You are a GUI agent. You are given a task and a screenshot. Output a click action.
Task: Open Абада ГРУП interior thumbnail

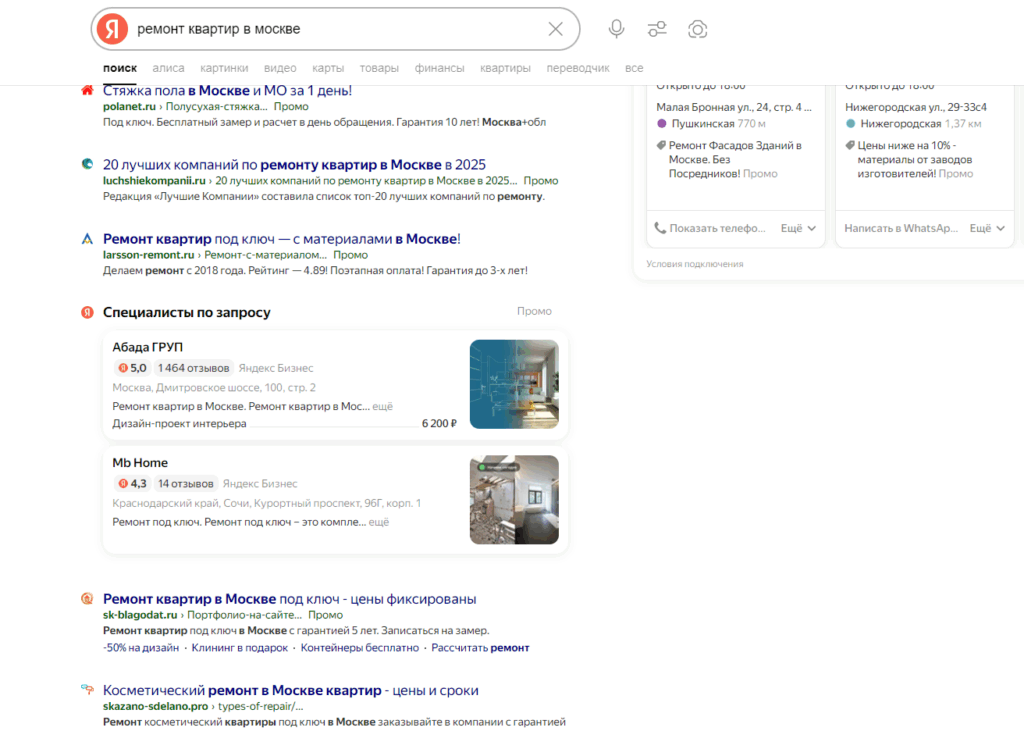point(515,384)
